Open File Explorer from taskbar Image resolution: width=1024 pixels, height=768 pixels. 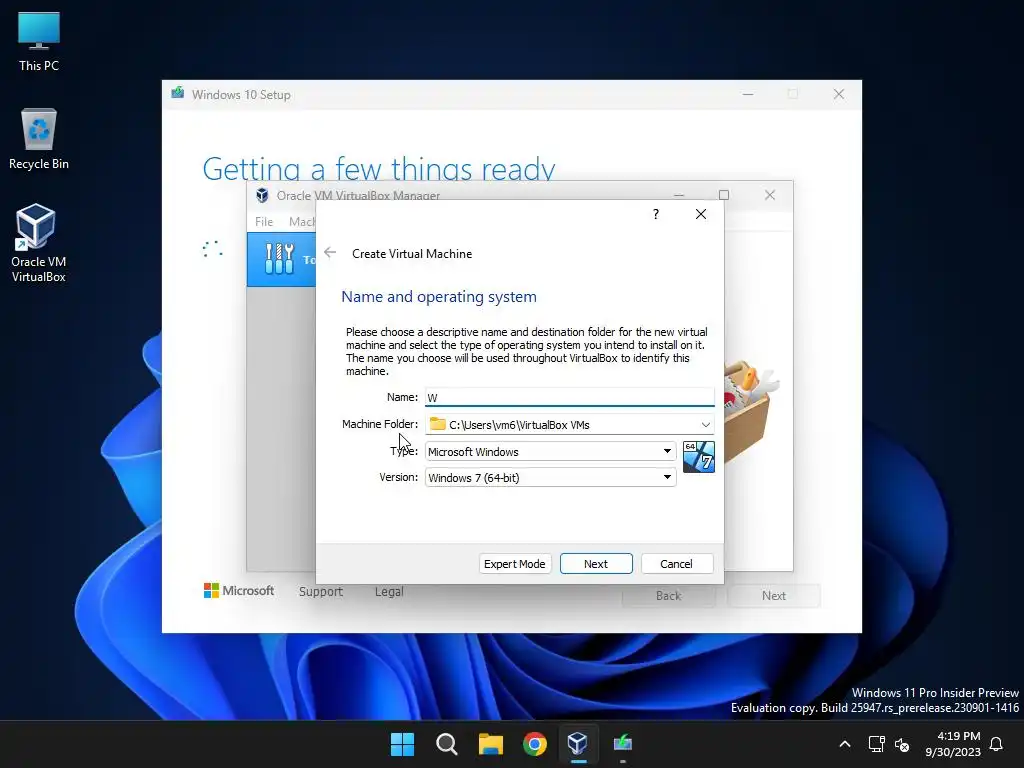click(x=490, y=744)
